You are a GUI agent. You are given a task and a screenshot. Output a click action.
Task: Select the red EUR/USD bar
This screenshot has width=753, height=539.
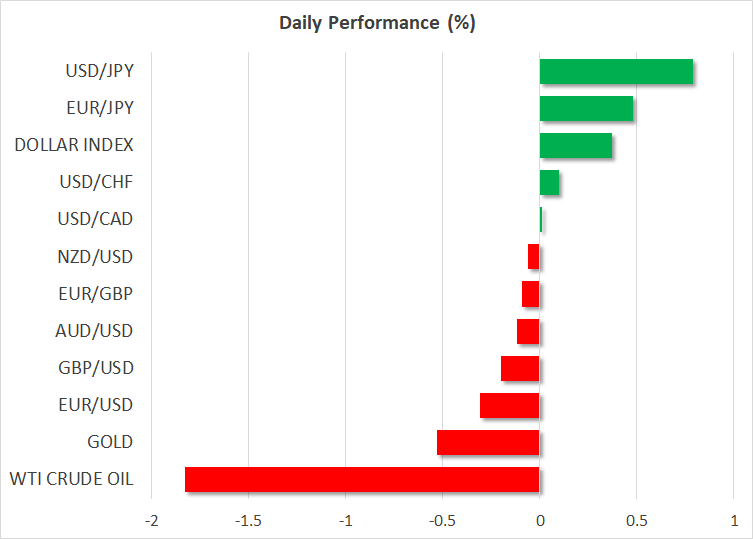coord(510,405)
